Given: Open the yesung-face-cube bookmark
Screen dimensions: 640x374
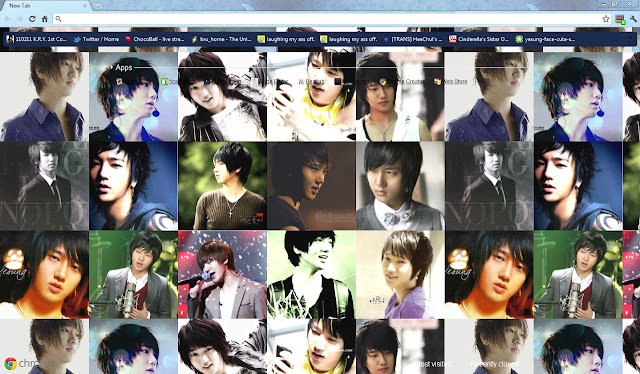Looking at the screenshot, I should (545, 39).
